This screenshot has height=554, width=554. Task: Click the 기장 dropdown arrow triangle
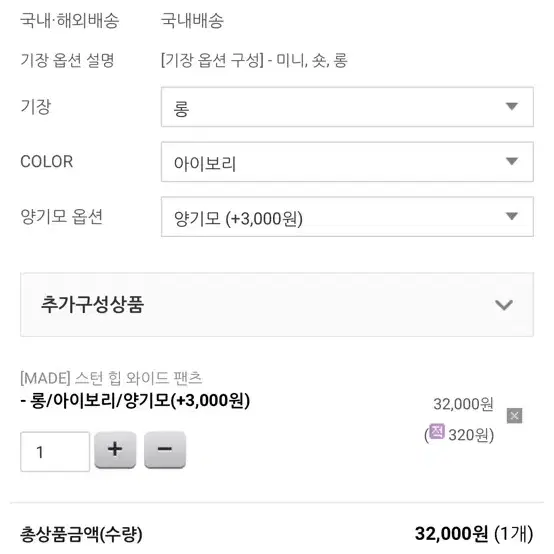pyautogui.click(x=512, y=106)
